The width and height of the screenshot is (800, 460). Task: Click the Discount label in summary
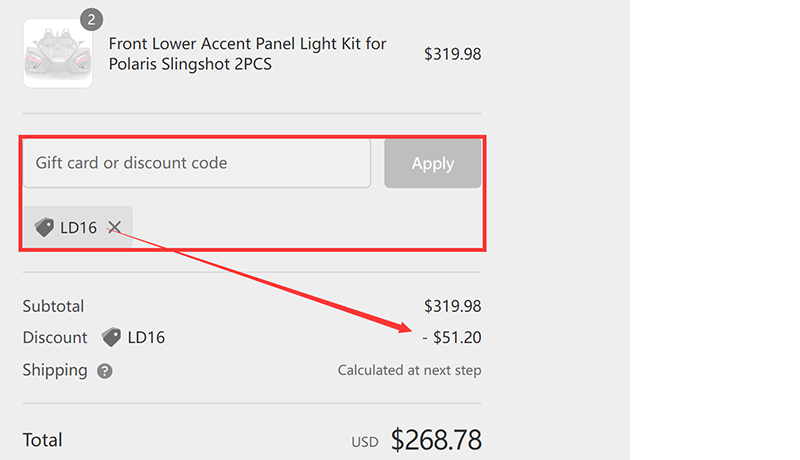[x=55, y=338]
